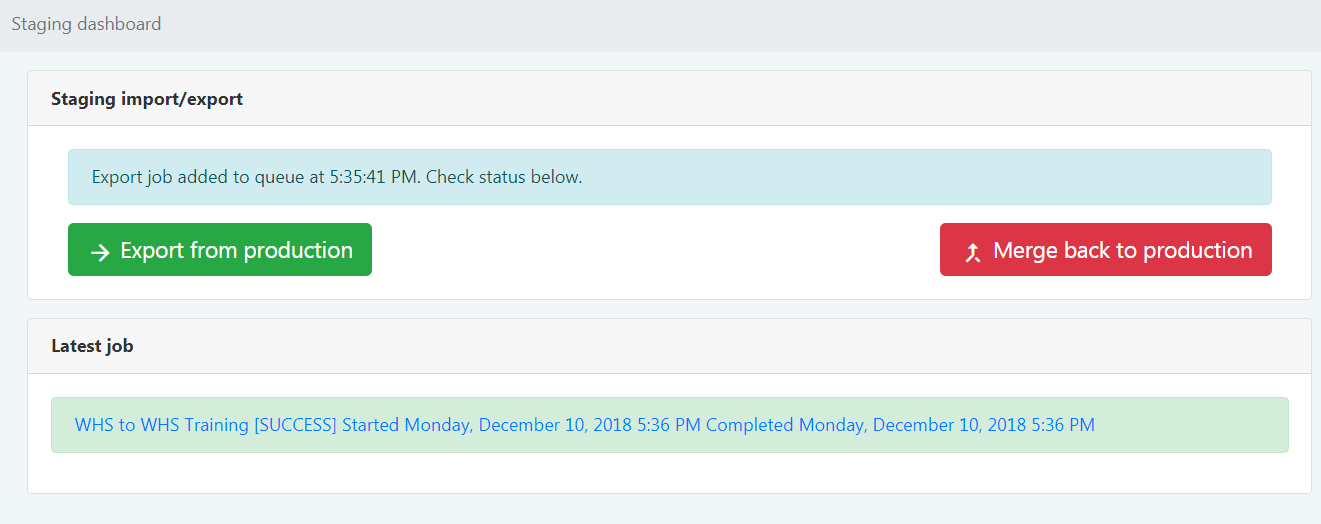
Task: Open the WHS to WHS Training job link
Action: pos(162,425)
